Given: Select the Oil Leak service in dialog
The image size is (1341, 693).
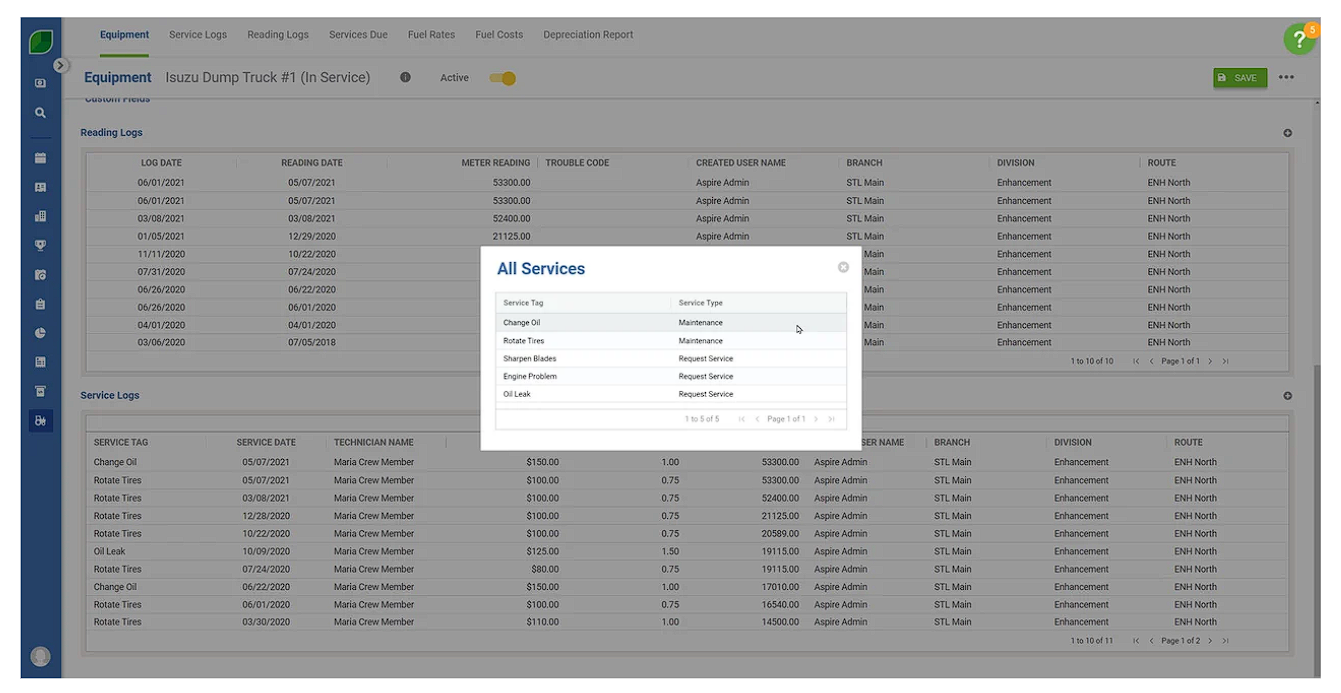Looking at the screenshot, I should tap(671, 395).
